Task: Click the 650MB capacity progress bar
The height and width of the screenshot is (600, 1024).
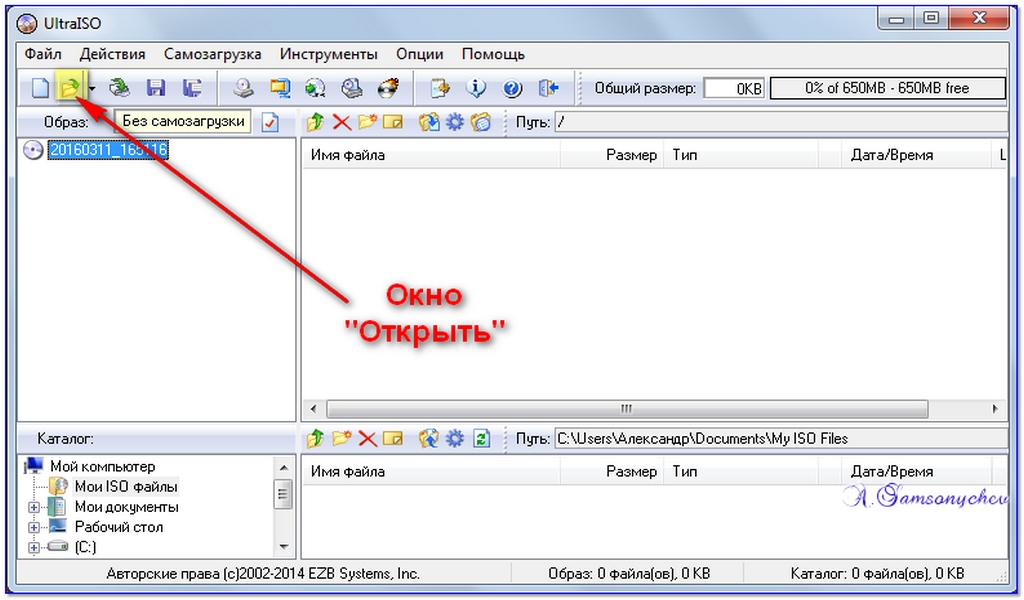Action: click(887, 88)
